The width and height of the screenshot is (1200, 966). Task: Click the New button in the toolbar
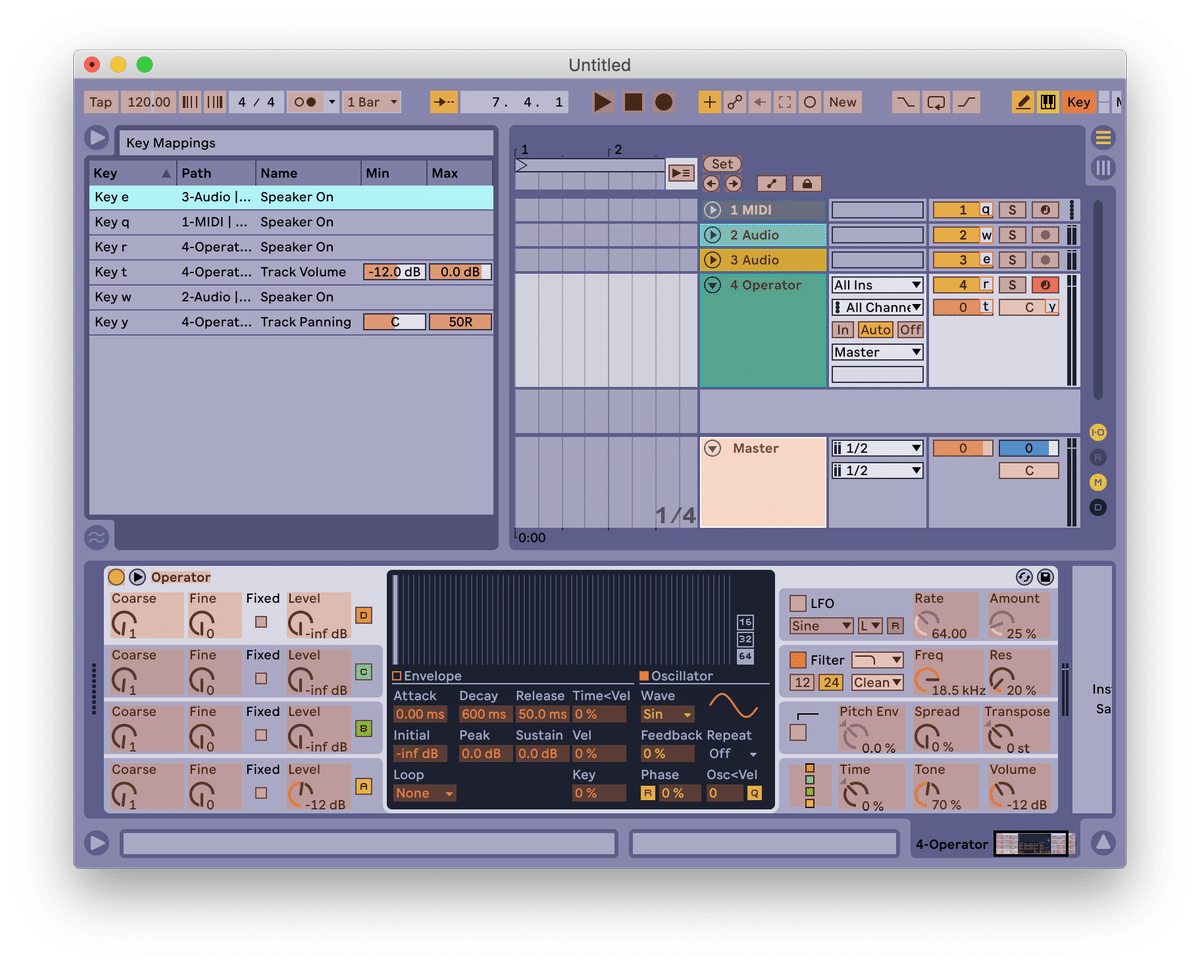pyautogui.click(x=843, y=102)
